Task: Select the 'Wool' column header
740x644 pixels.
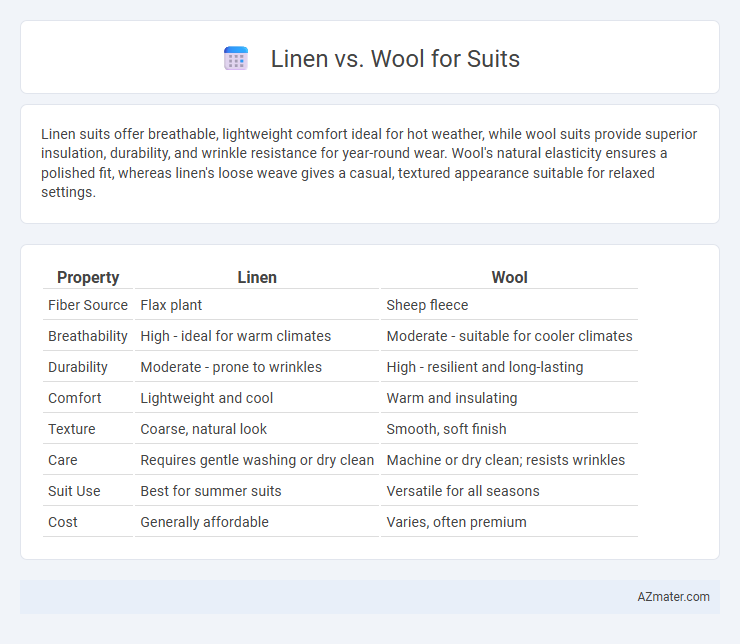Action: click(x=509, y=277)
